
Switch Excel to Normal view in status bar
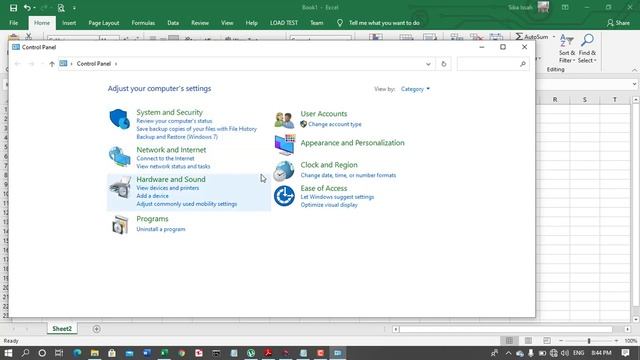click(x=509, y=340)
